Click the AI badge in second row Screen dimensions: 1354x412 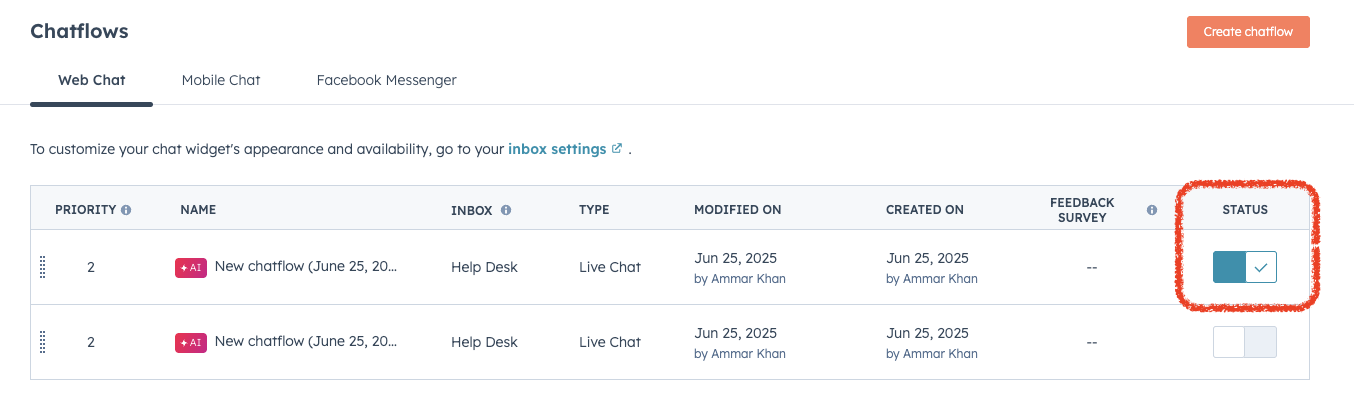point(191,343)
